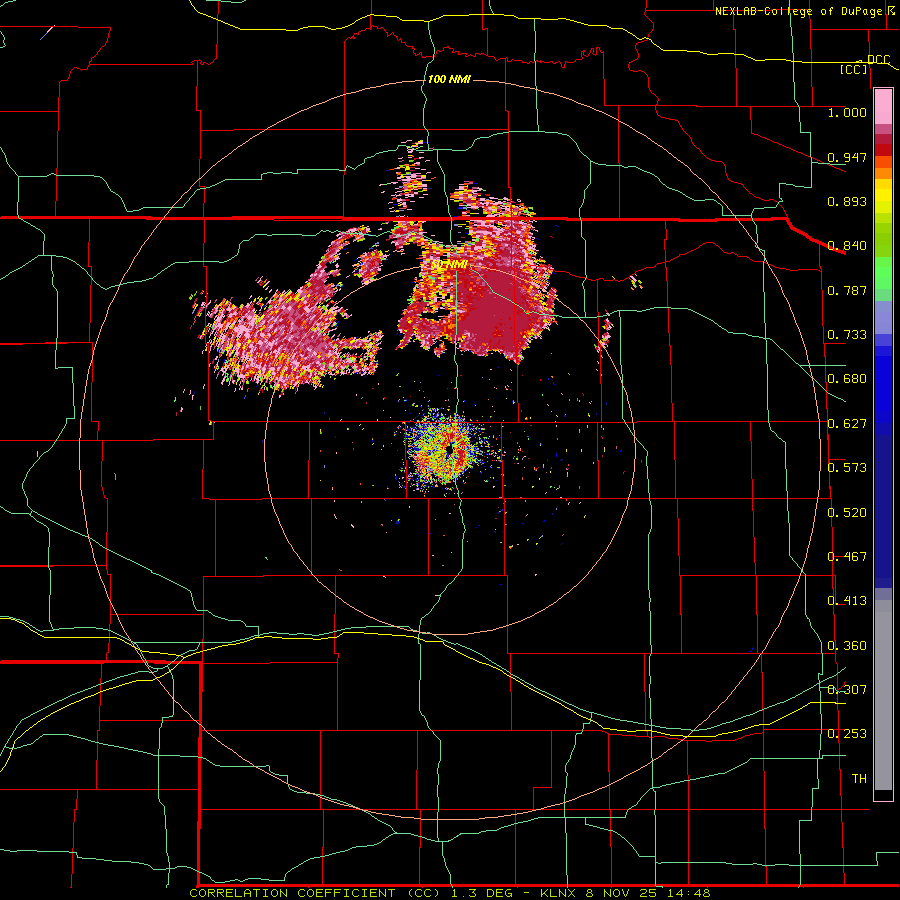Click the 0.947 scale value
The height and width of the screenshot is (900, 900).
(847, 157)
